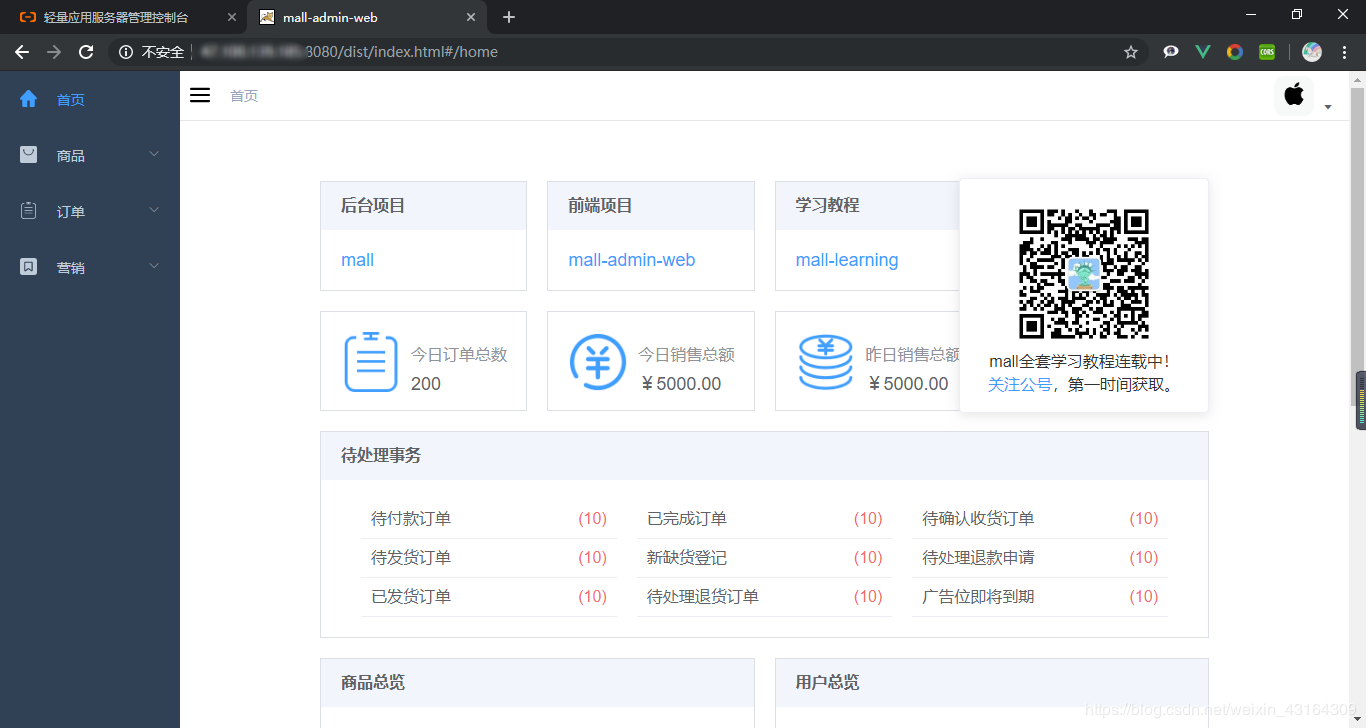Select 首页 in the sidebar menu
The image size is (1366, 728).
coord(90,99)
